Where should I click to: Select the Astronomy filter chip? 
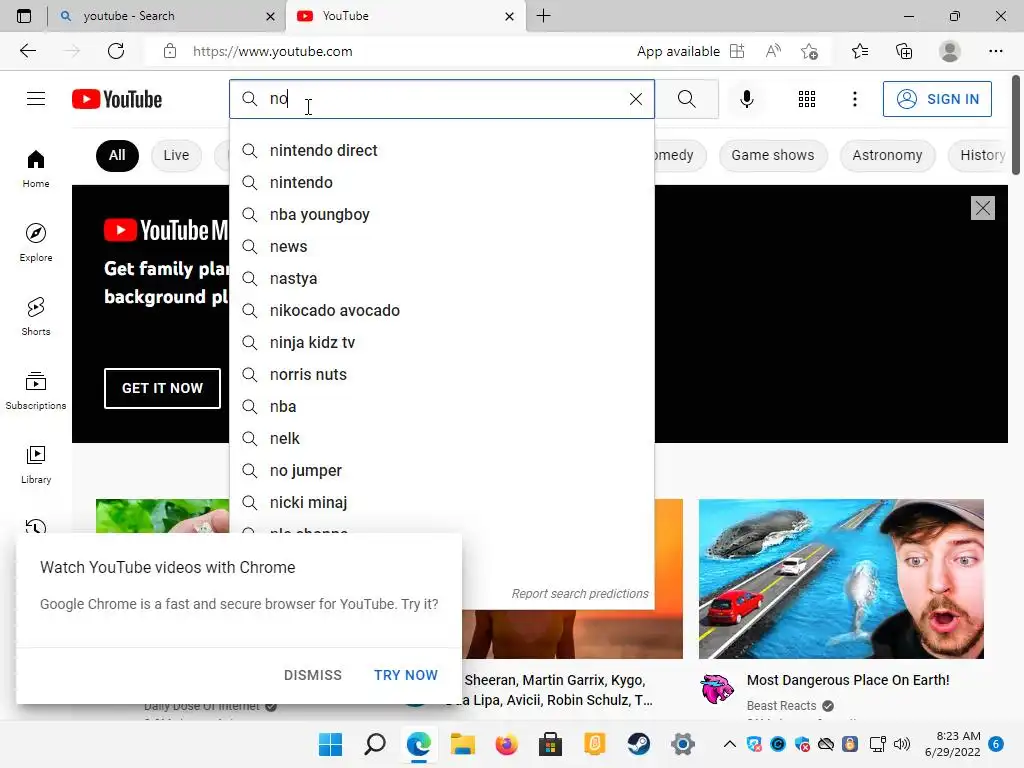(887, 155)
